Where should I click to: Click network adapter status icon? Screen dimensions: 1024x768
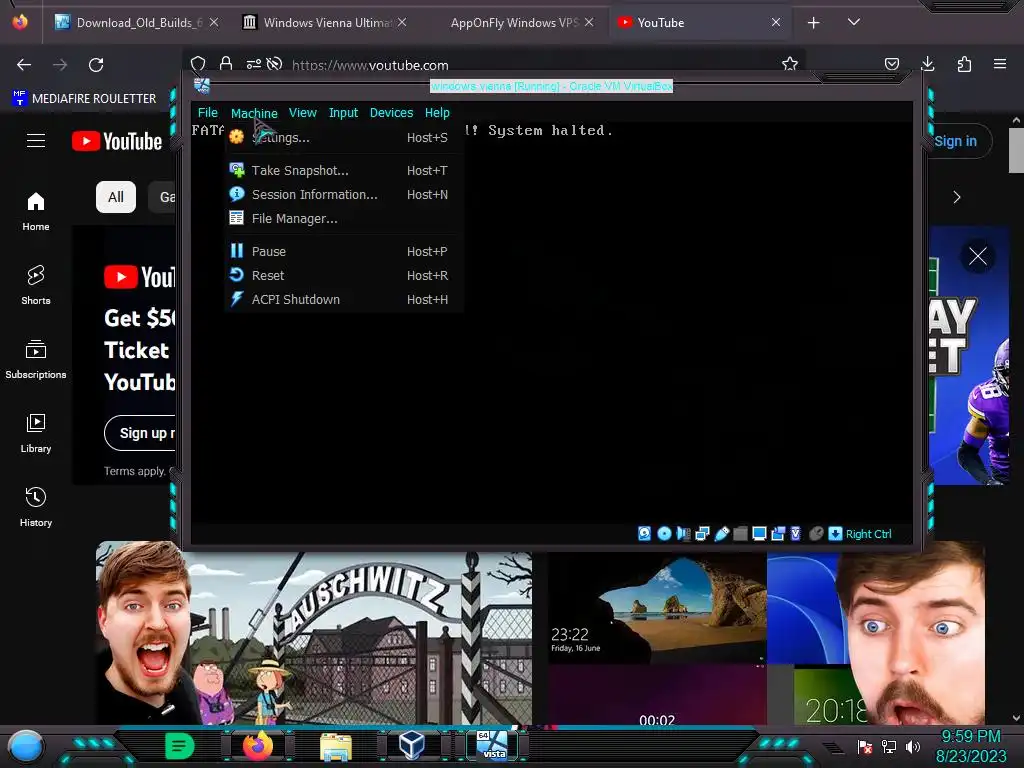(702, 534)
